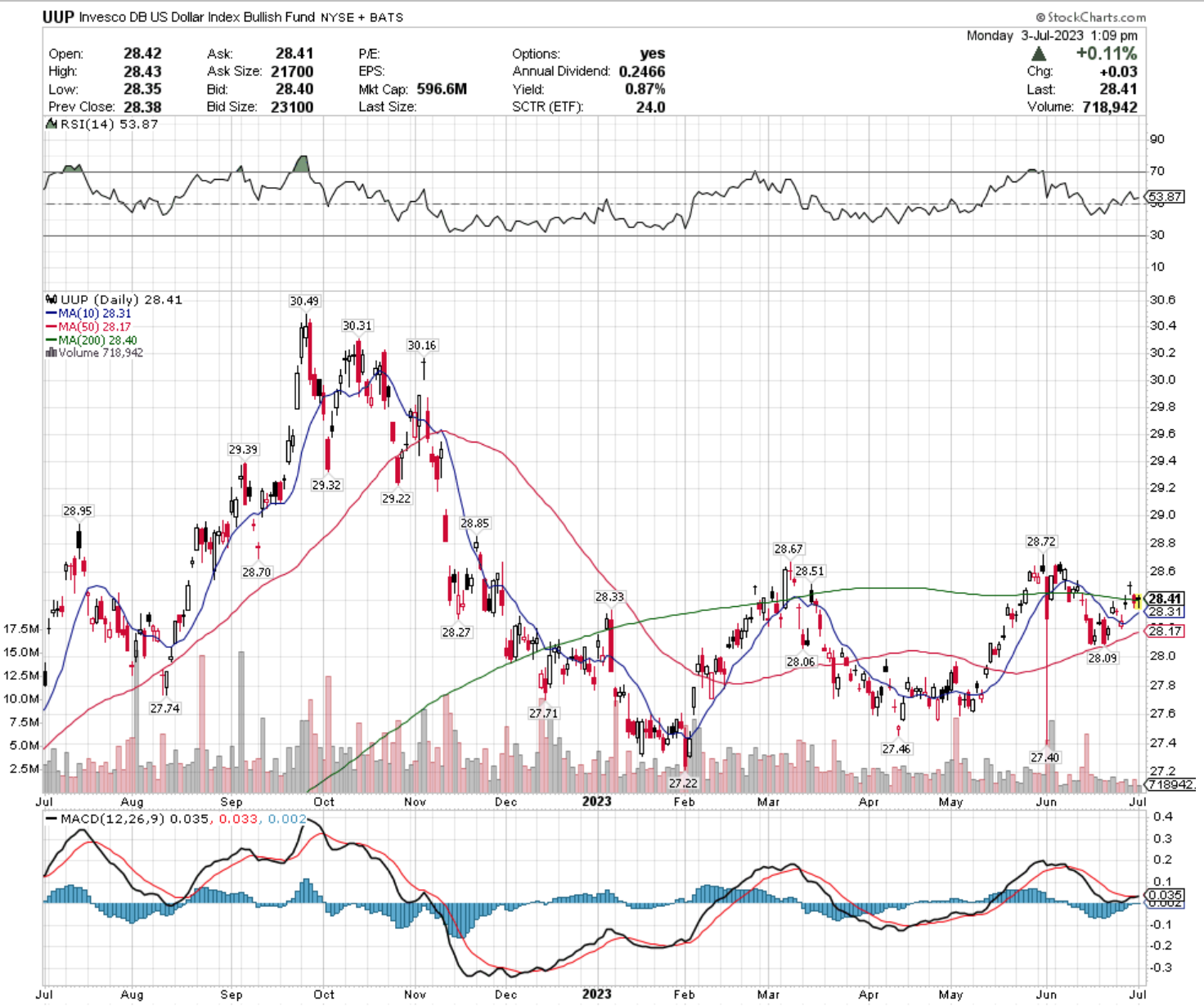Click the 'MACD(12,26,9) 0.035' panel label
This screenshot has width=1204, height=1006.
[133, 819]
